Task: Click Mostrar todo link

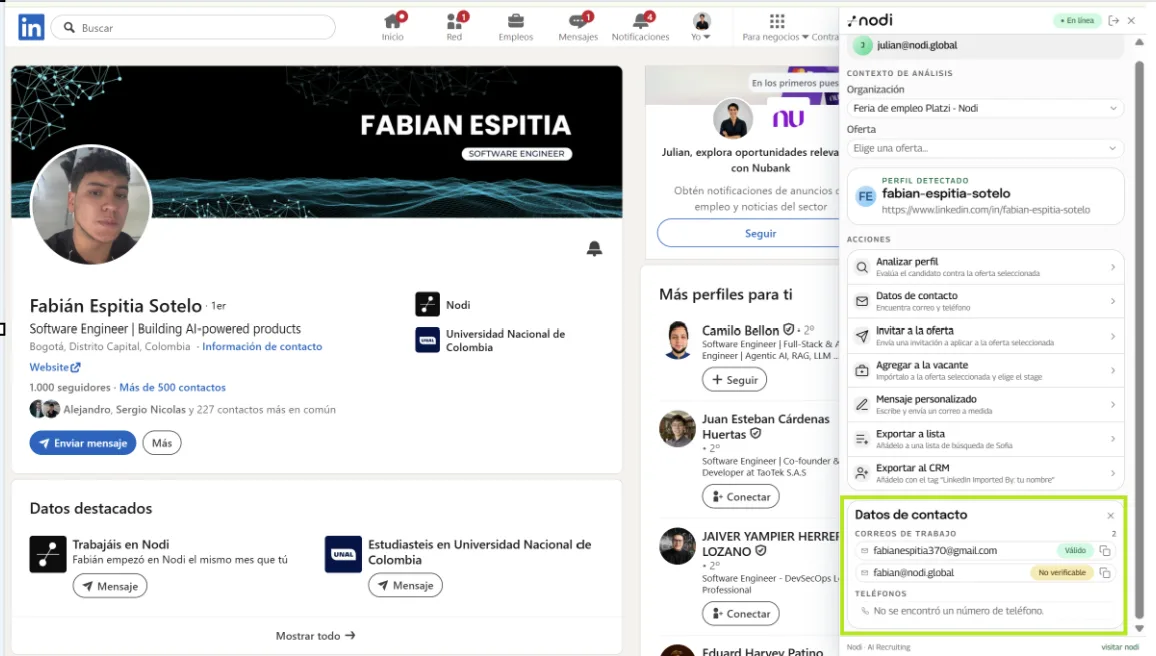Action: [x=316, y=635]
